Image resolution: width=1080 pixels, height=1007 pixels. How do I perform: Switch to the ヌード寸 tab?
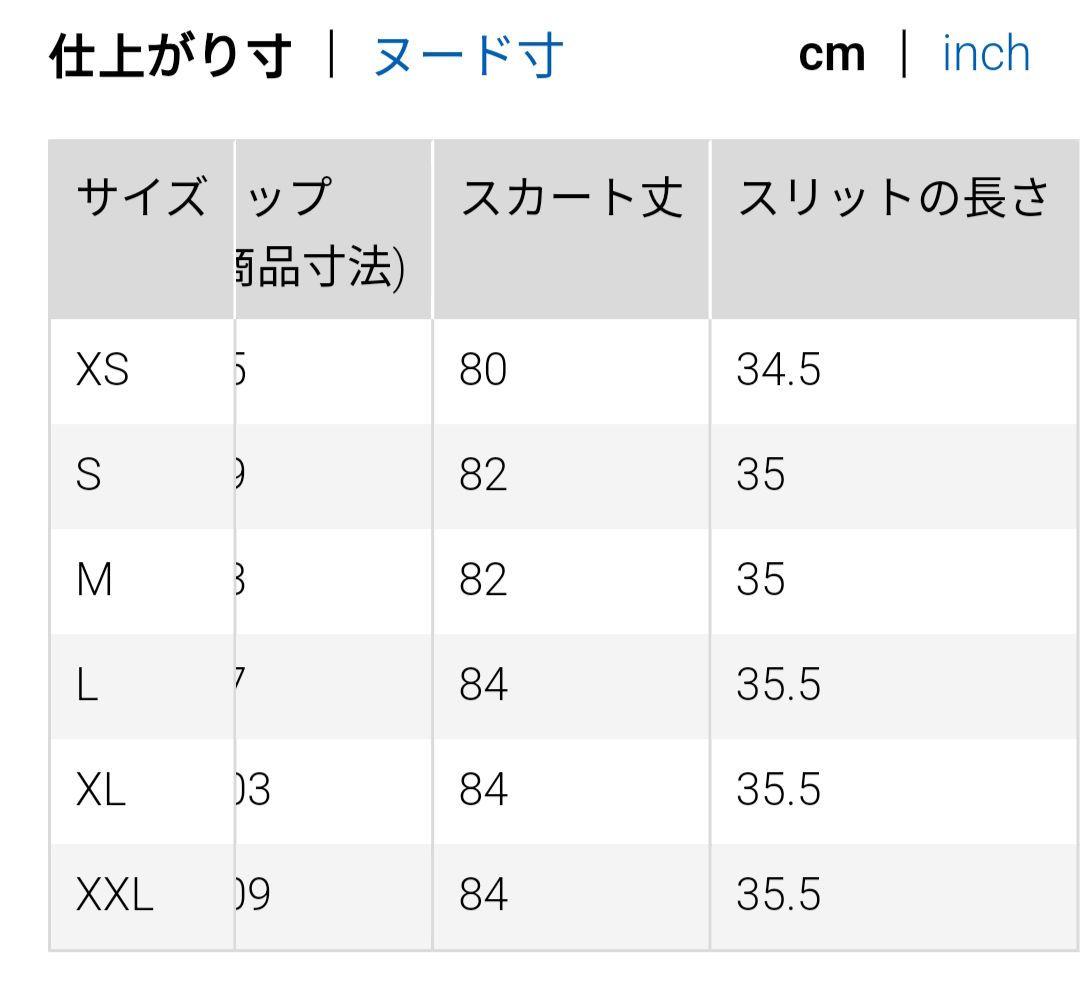pos(468,55)
